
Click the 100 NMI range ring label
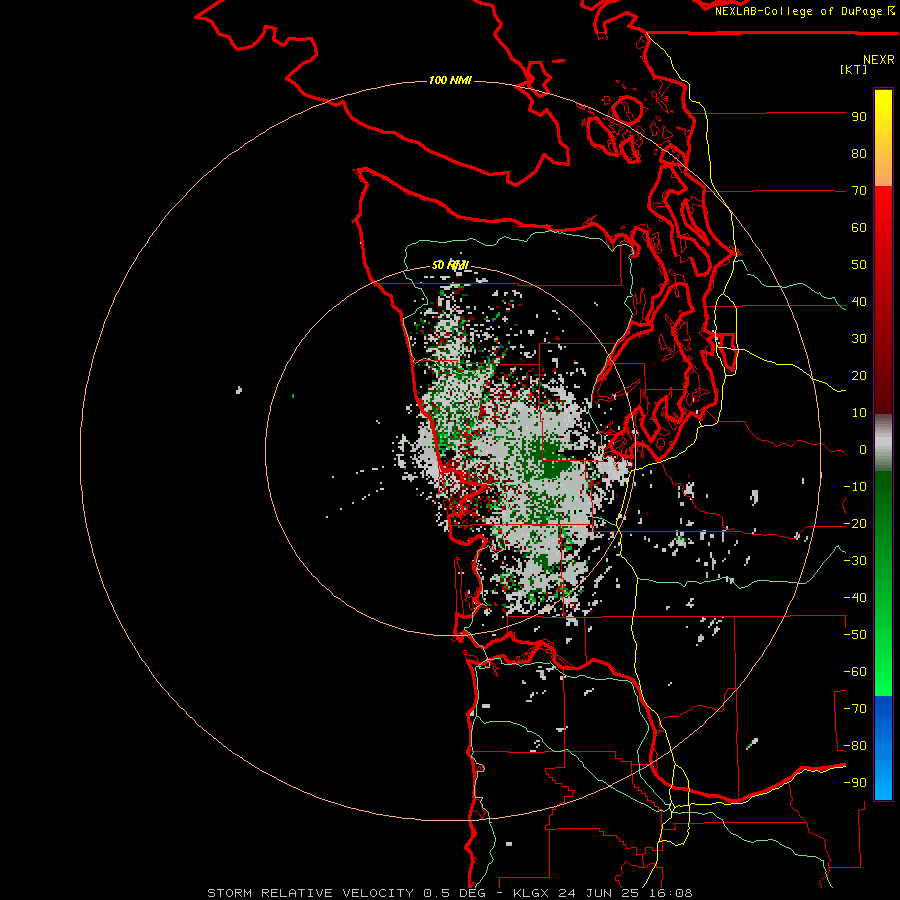coord(450,80)
